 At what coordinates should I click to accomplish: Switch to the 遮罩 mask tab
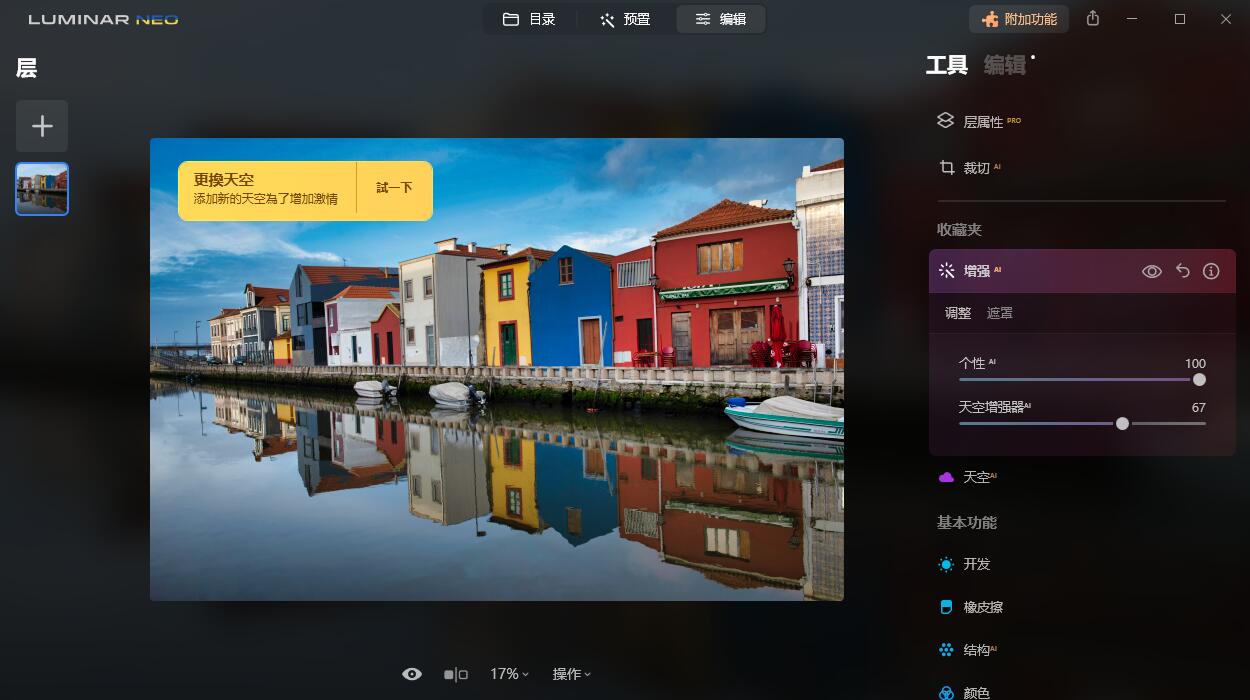(x=1000, y=312)
